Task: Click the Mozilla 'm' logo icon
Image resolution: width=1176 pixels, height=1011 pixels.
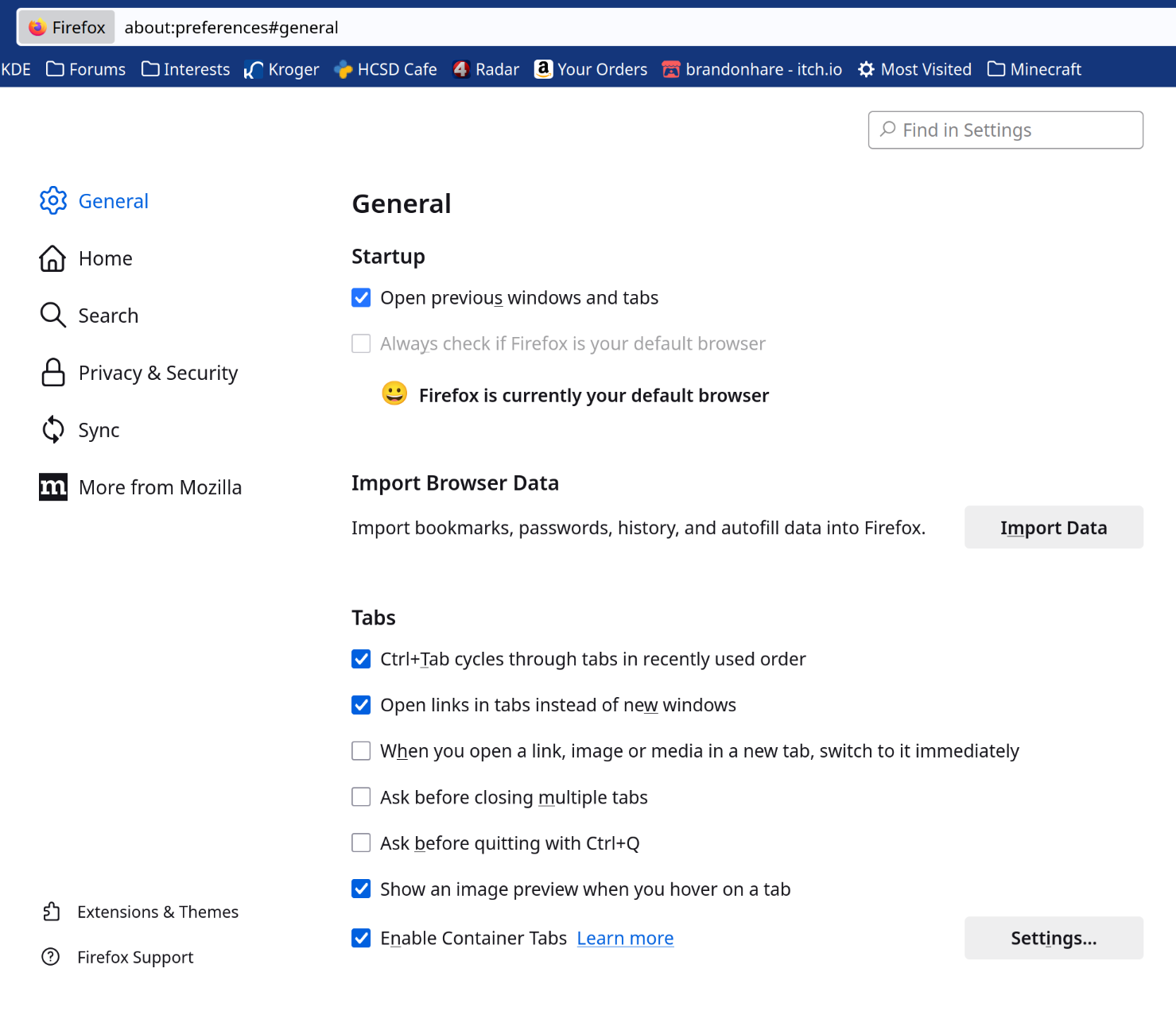Action: (53, 487)
